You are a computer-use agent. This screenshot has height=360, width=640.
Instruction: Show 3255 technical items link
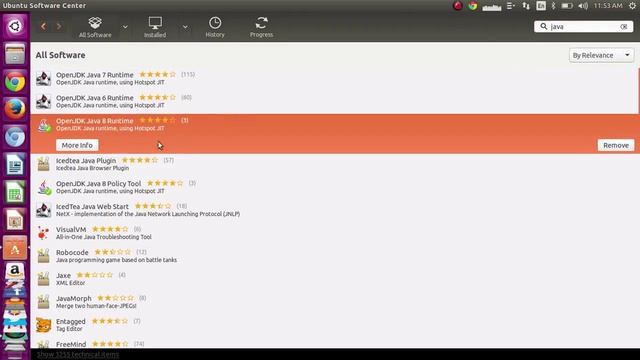pos(78,354)
